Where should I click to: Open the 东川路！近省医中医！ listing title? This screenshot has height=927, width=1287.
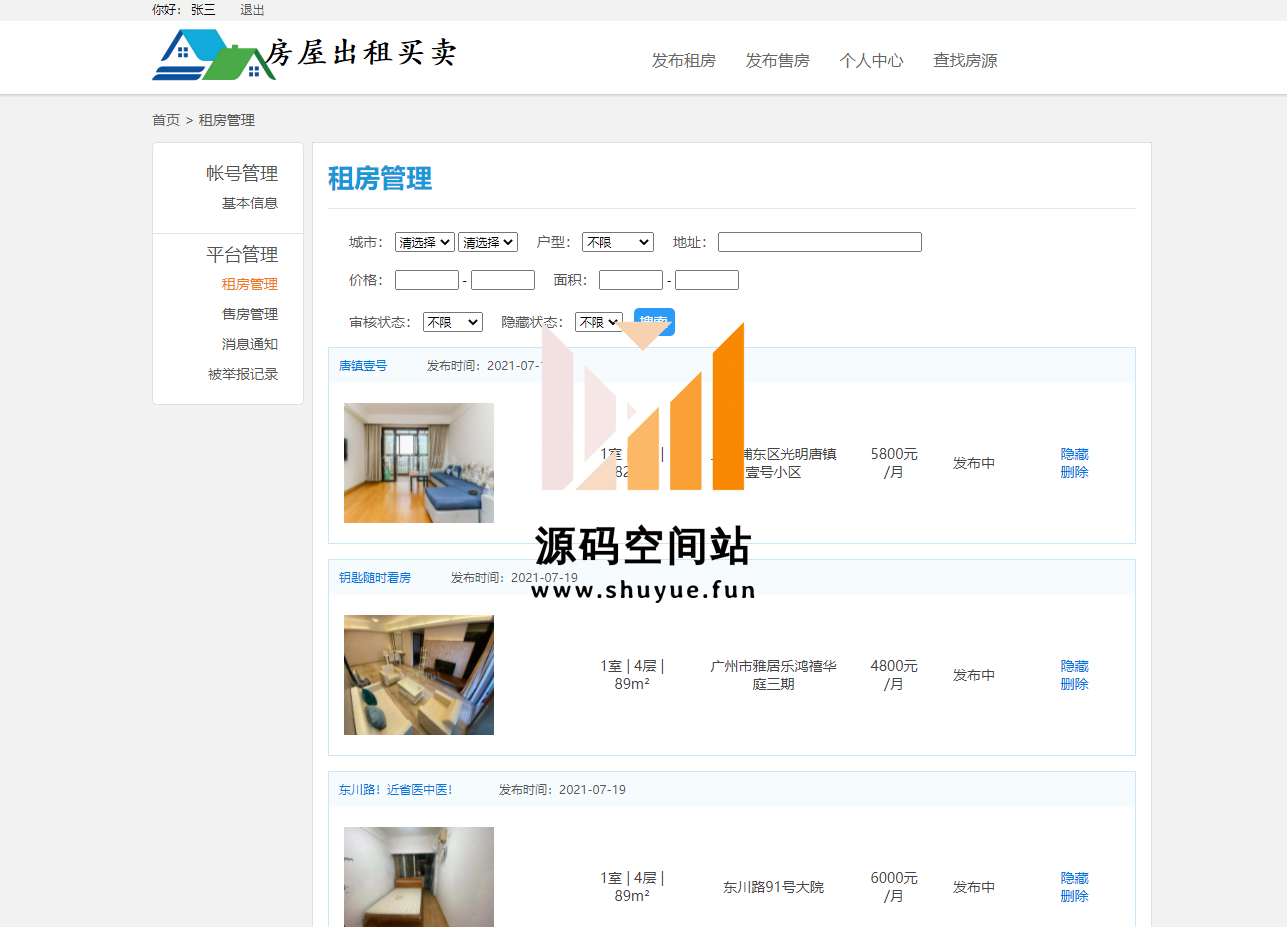coord(396,790)
